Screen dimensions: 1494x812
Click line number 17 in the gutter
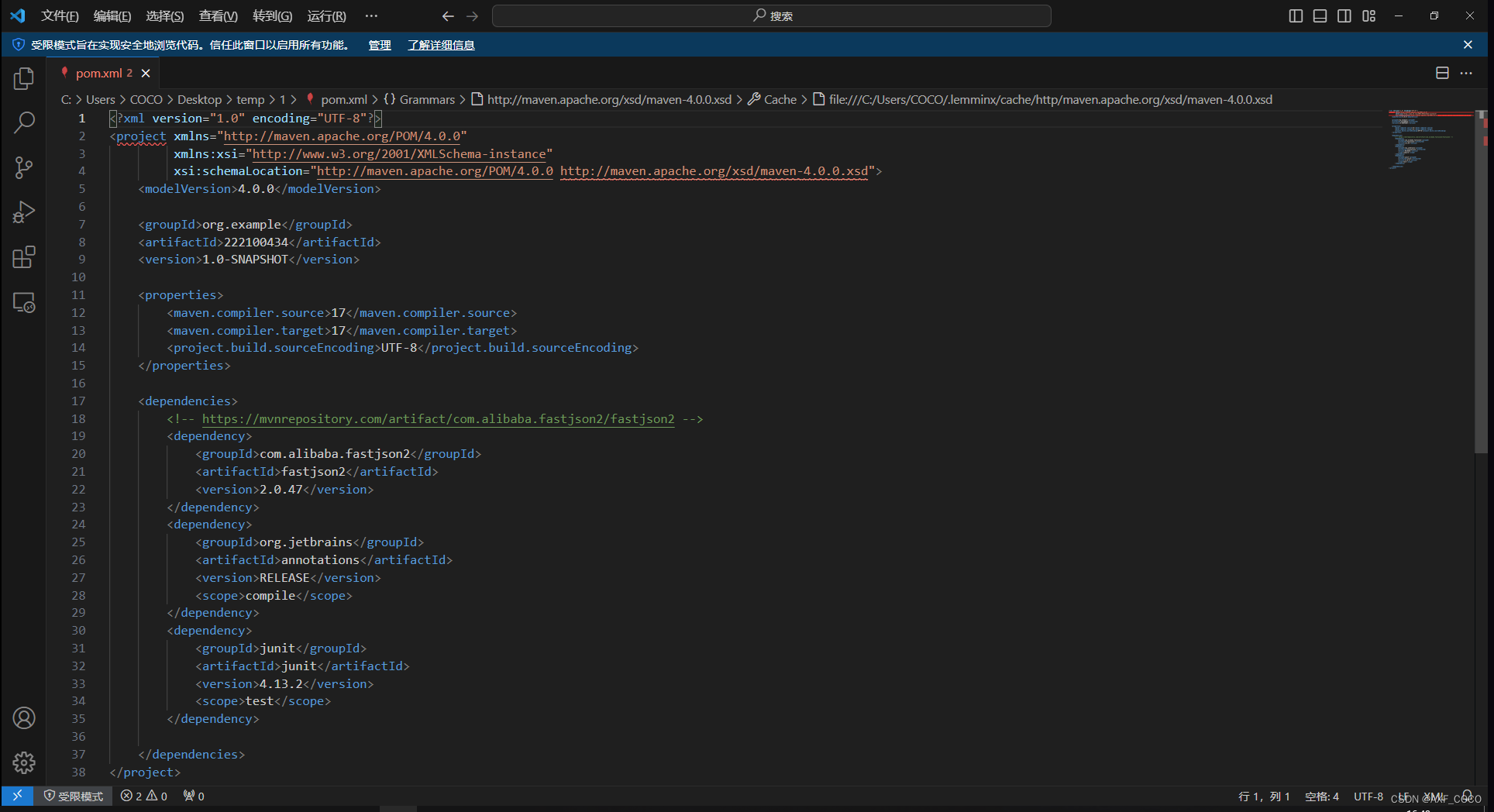point(78,401)
